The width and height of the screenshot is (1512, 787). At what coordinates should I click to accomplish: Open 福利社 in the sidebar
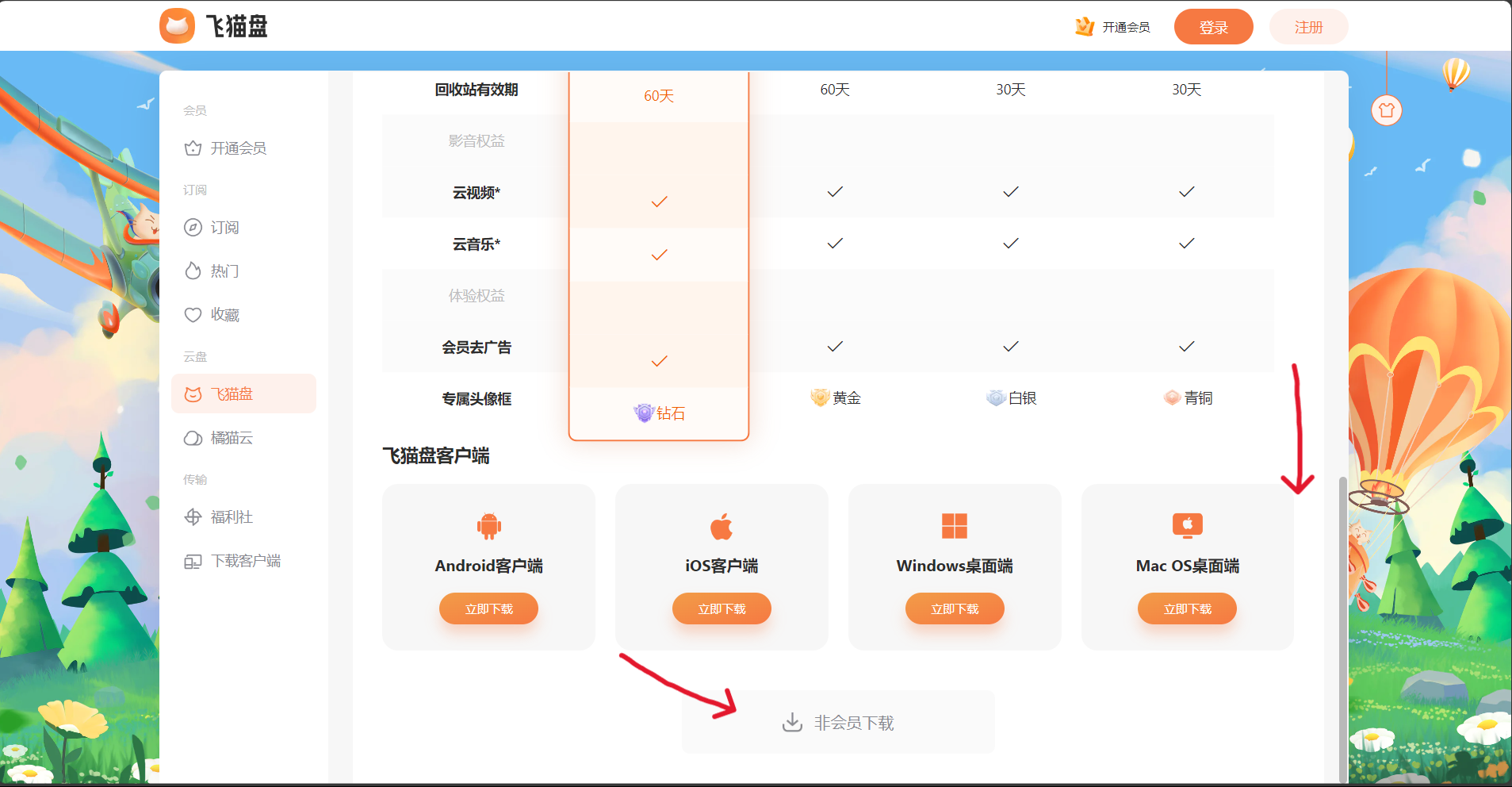232,517
